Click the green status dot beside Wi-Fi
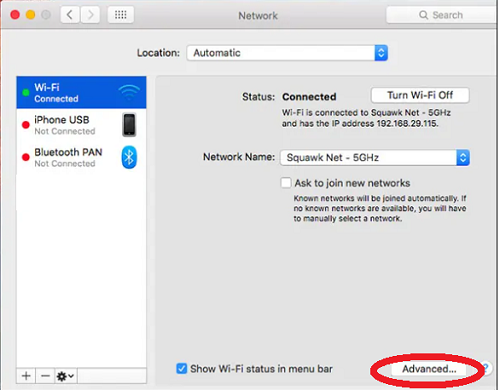The height and width of the screenshot is (390, 500). pyautogui.click(x=26, y=92)
